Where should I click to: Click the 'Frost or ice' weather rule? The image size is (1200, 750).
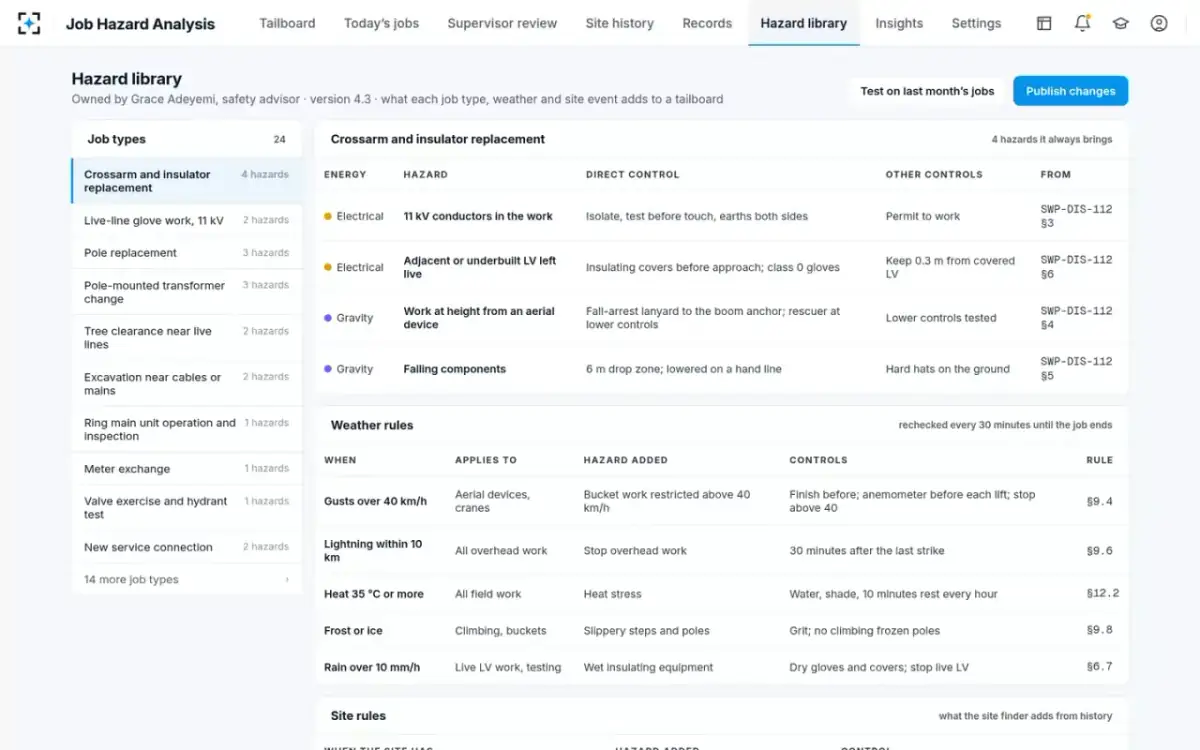(353, 631)
